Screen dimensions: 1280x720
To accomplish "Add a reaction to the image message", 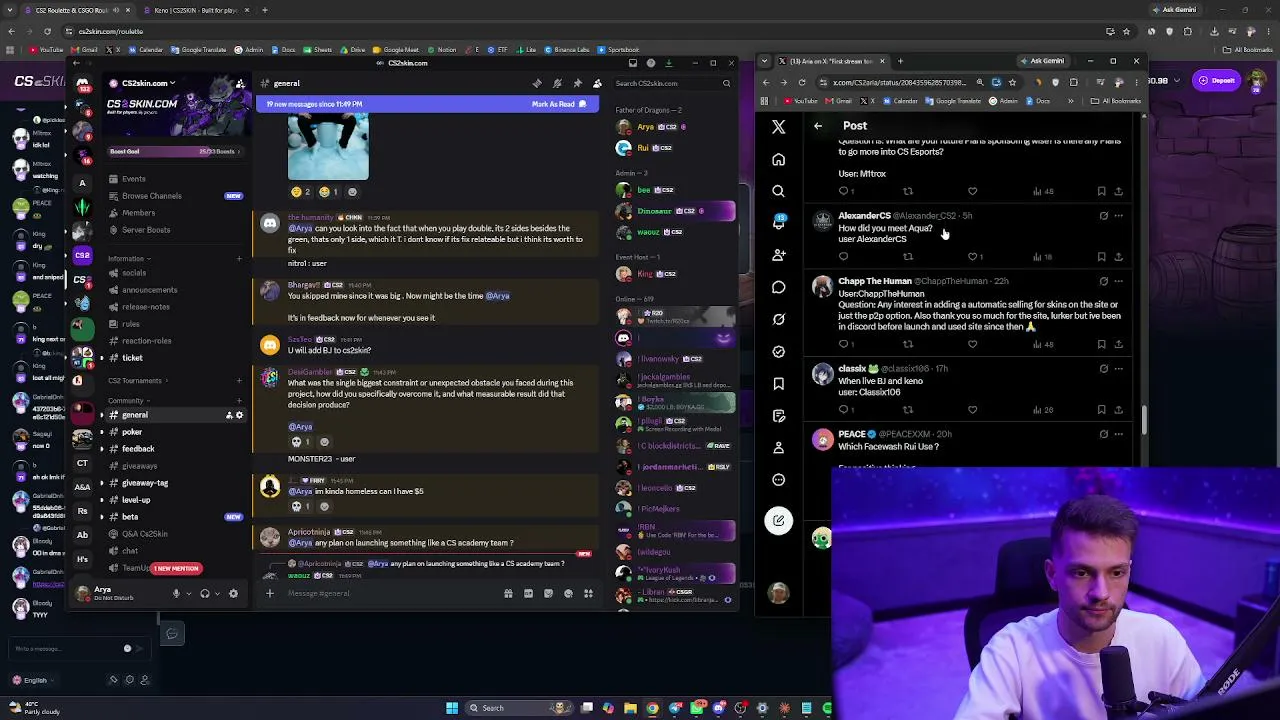I will [x=352, y=192].
